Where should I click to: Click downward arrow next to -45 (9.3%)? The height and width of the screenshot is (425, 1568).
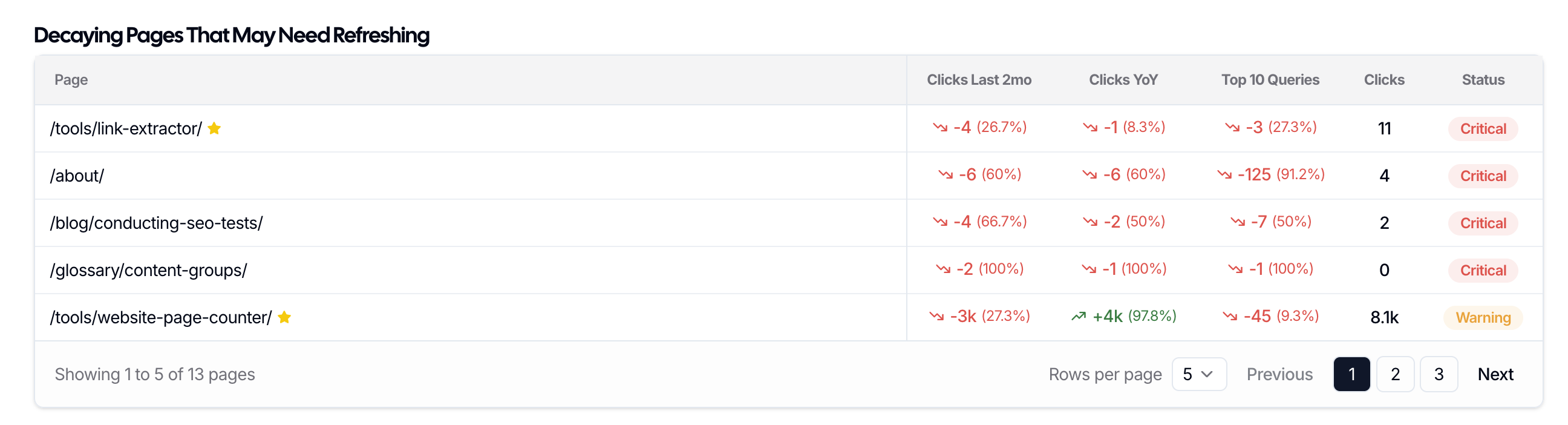point(1230,317)
